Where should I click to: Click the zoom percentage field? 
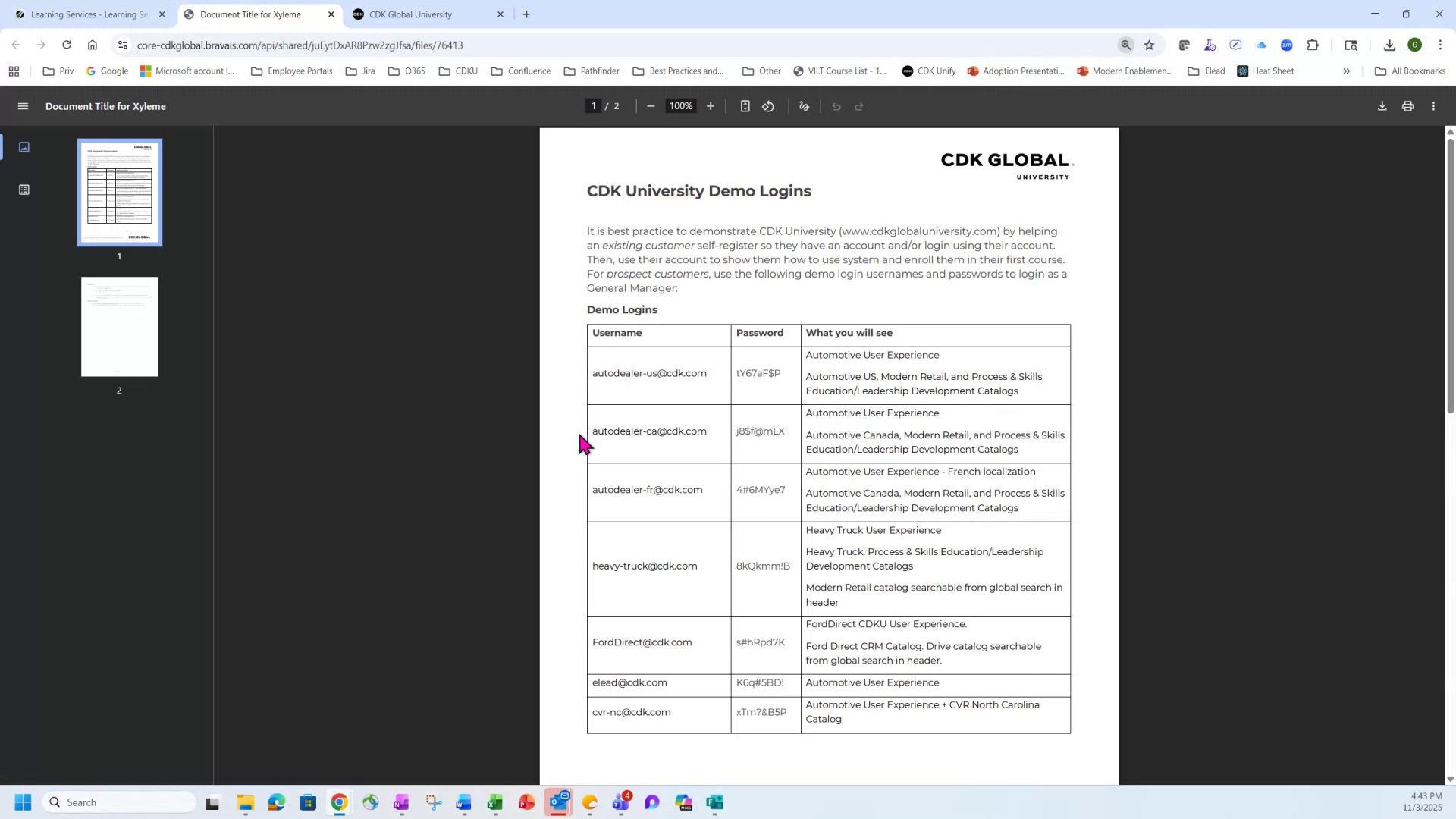pos(680,106)
